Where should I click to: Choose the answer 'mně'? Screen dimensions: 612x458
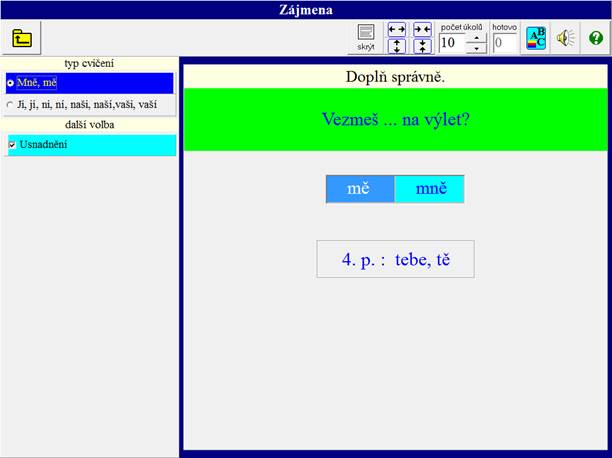tap(429, 189)
